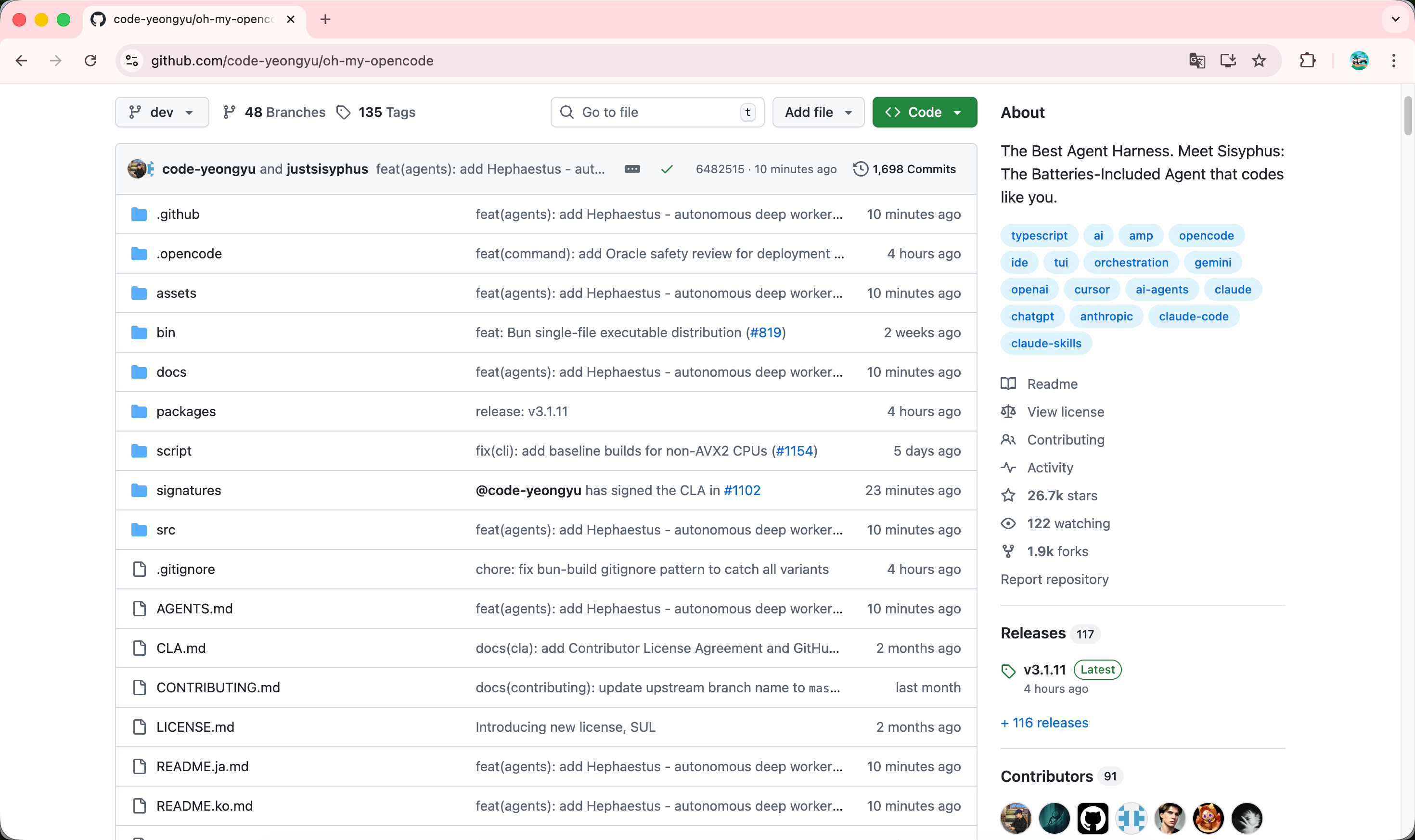The image size is (1415, 840).
Task: Open the dev branch dropdown
Action: [162, 112]
